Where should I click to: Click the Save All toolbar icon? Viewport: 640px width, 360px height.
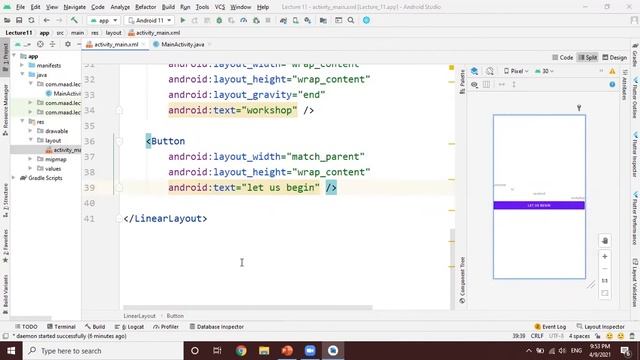[x=19, y=20]
